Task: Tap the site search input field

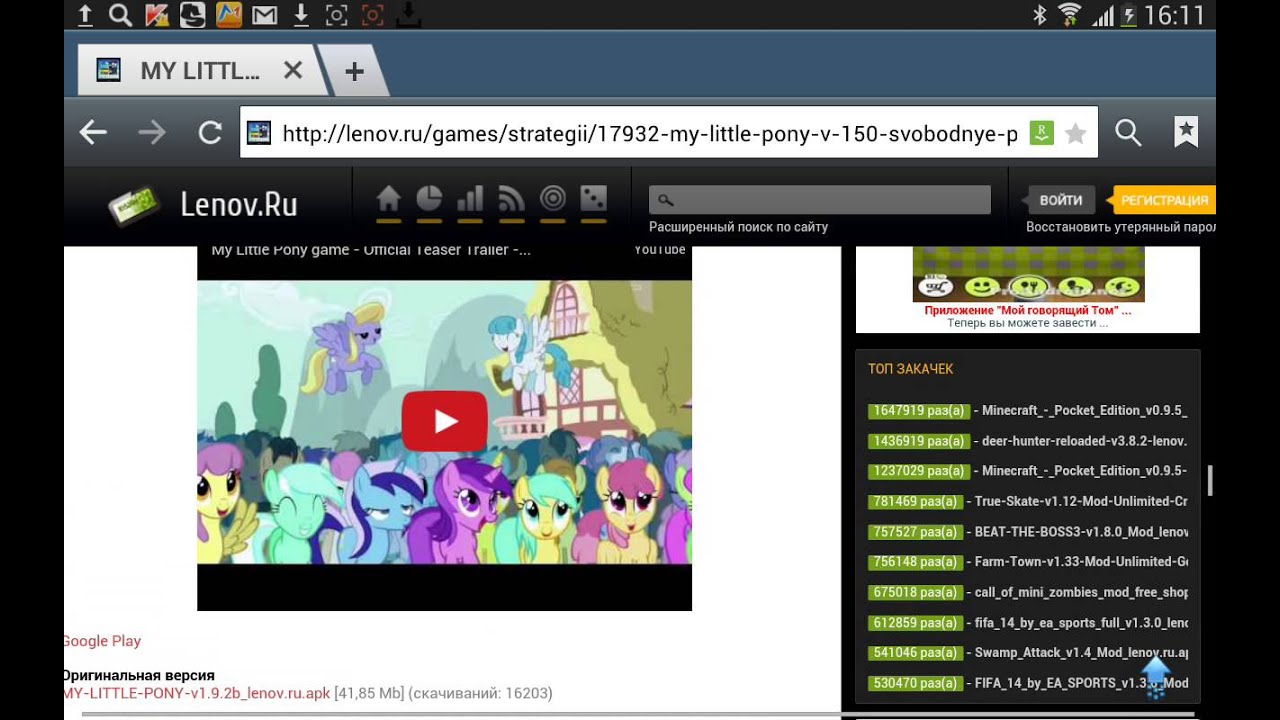Action: [x=820, y=200]
